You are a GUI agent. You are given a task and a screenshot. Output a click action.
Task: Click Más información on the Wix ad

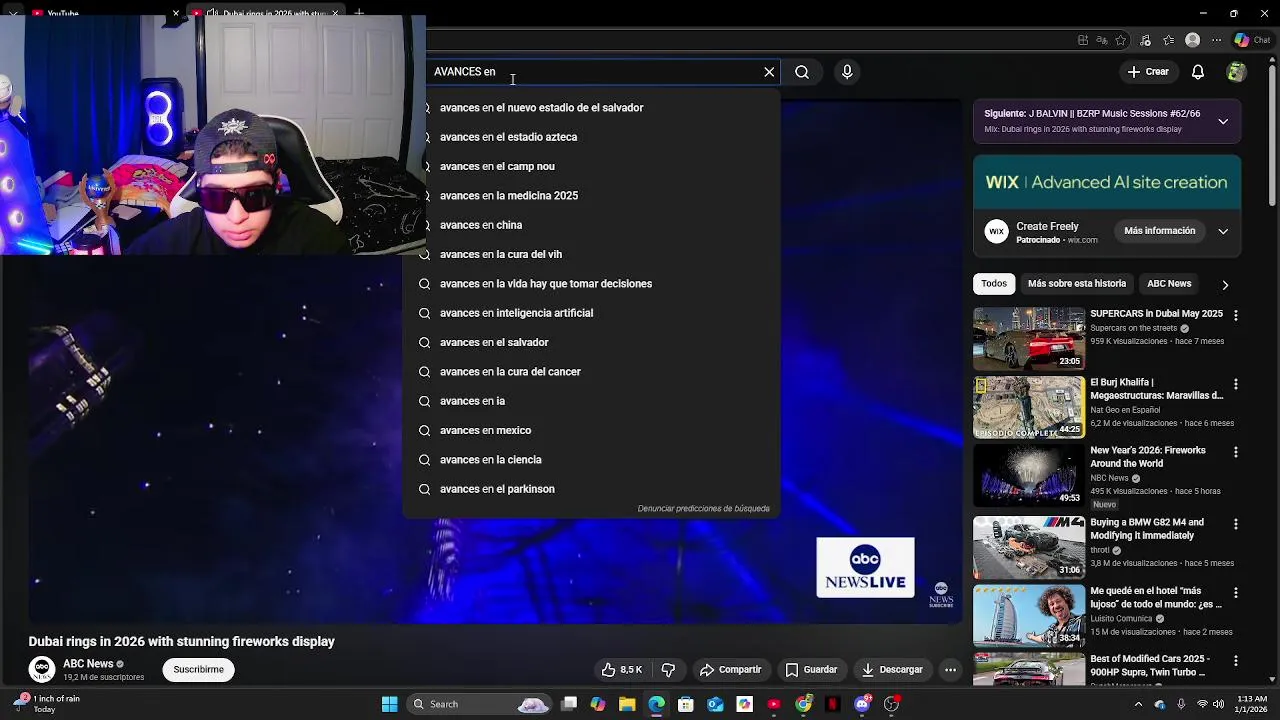1159,231
